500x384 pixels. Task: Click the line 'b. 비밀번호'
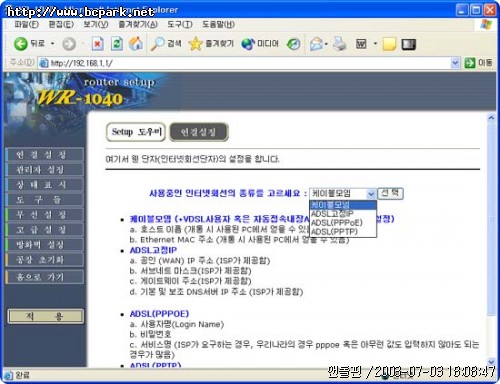click(150, 334)
